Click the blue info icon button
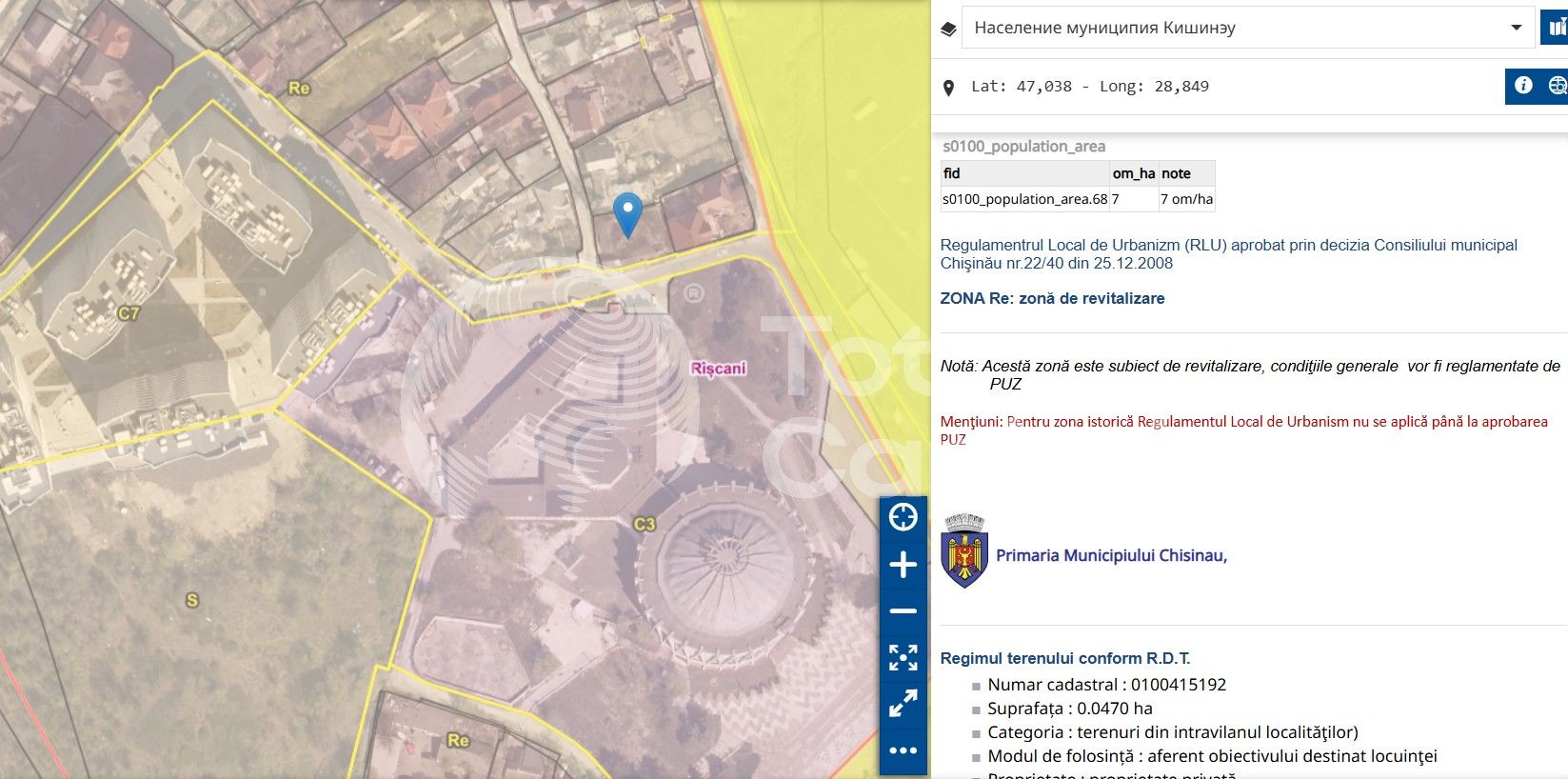The height and width of the screenshot is (779, 1568). (1523, 86)
